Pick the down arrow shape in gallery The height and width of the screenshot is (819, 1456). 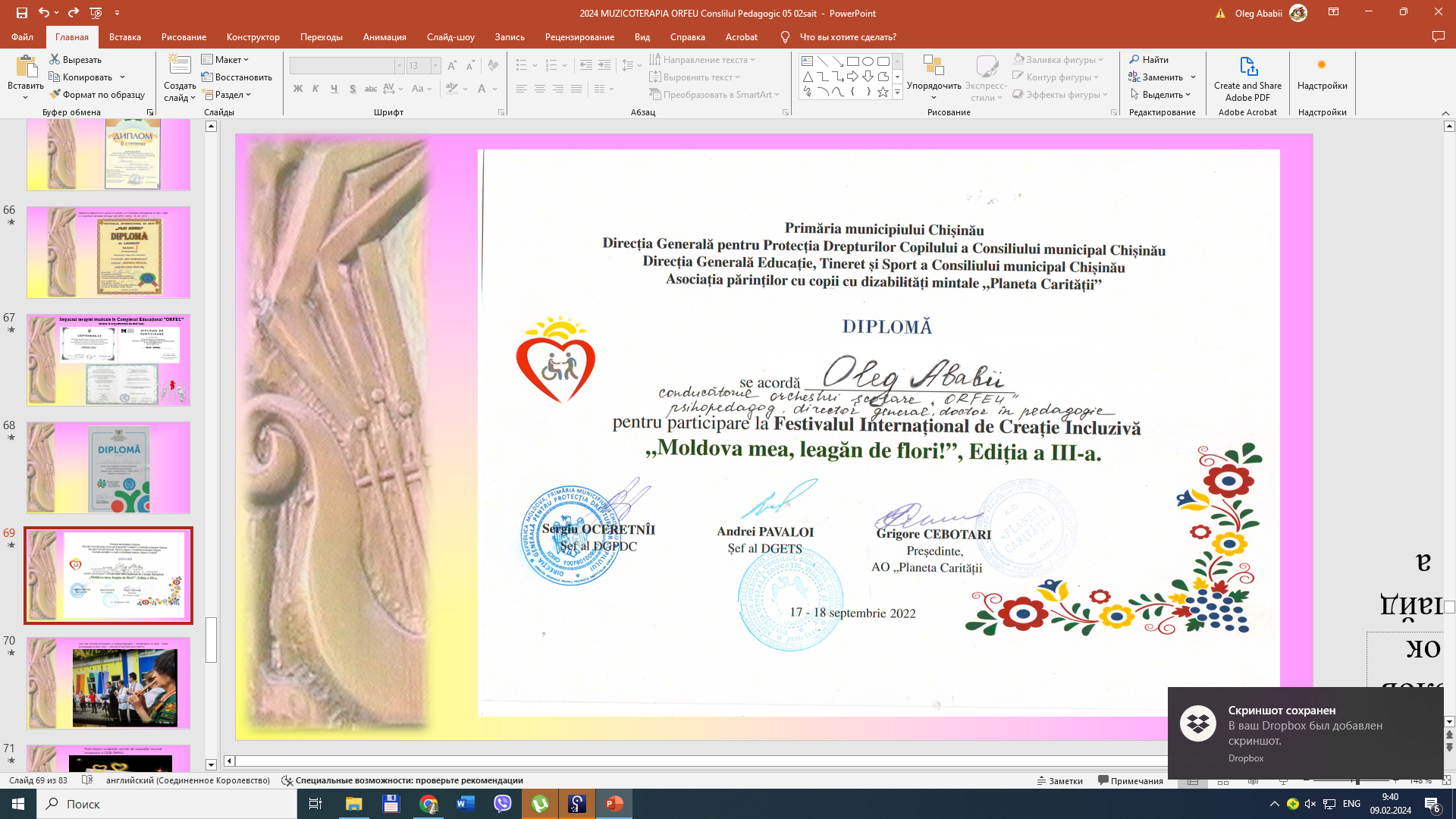pyautogui.click(x=868, y=77)
